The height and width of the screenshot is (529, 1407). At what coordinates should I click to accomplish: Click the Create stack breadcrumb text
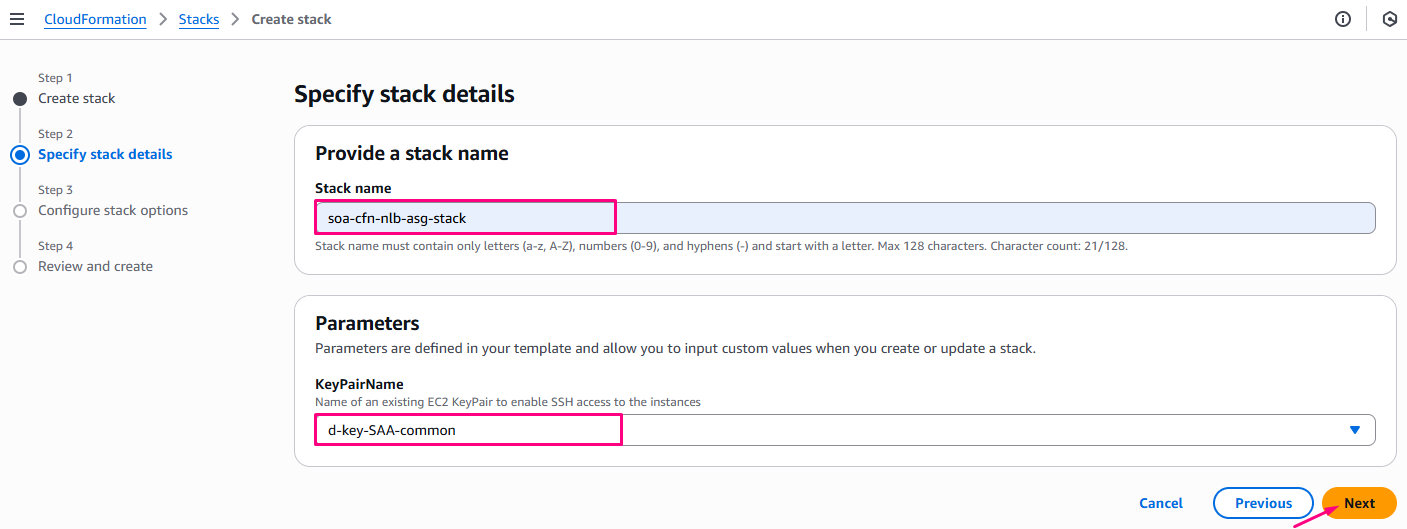pos(291,19)
